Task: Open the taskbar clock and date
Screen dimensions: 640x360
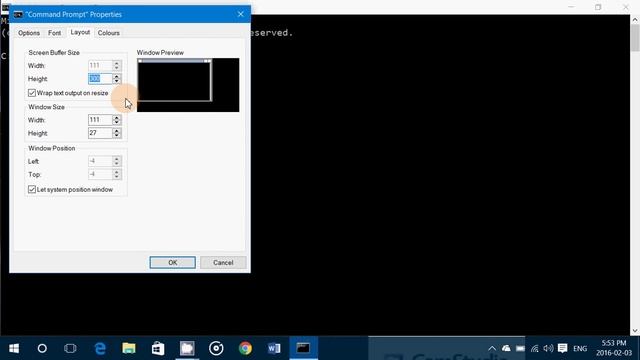Action: click(x=613, y=348)
